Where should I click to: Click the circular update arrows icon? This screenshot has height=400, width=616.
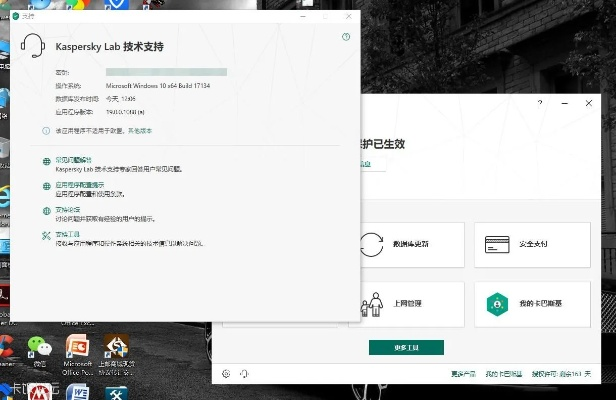click(x=371, y=244)
